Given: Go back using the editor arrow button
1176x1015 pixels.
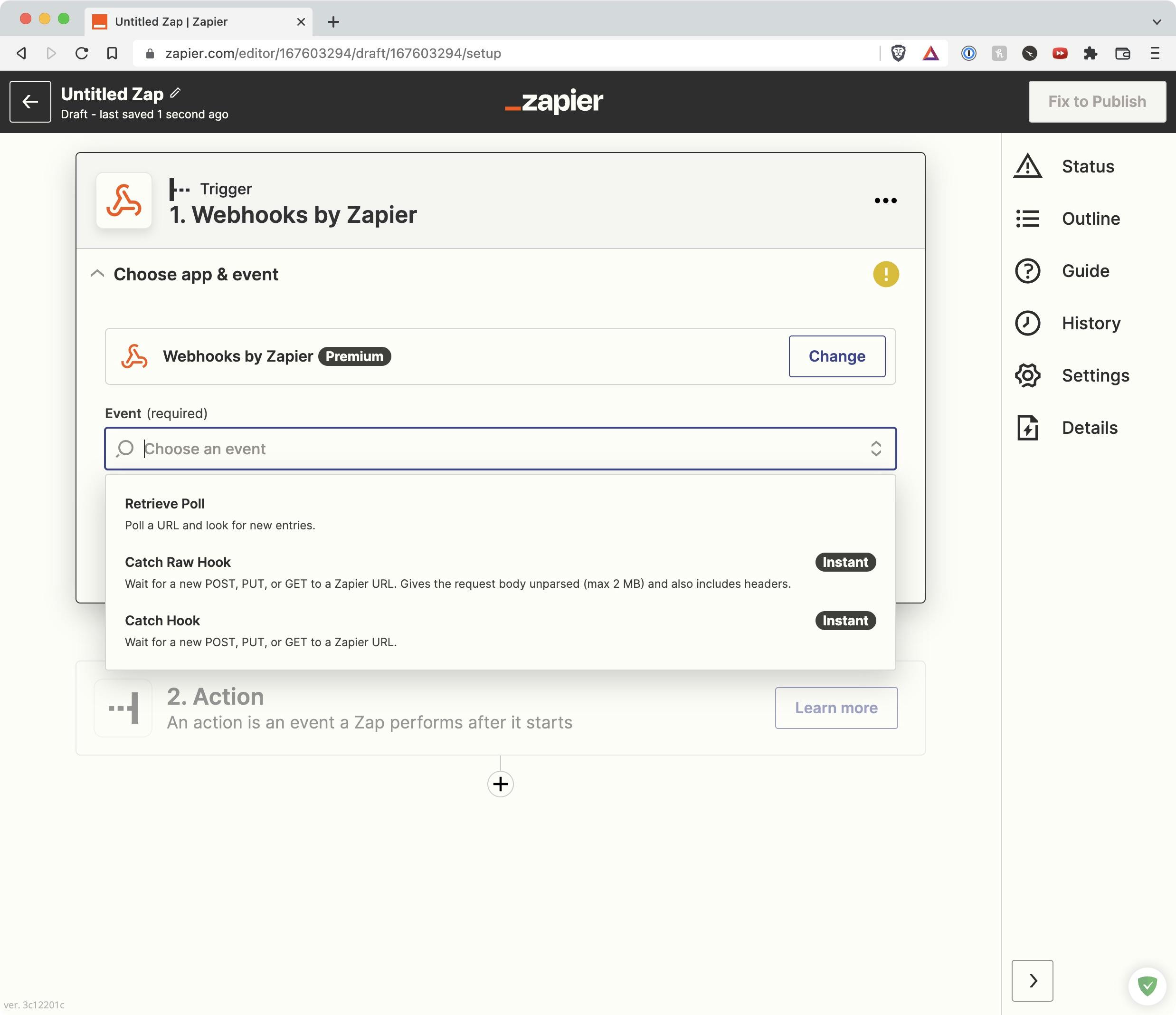Looking at the screenshot, I should click(x=30, y=102).
